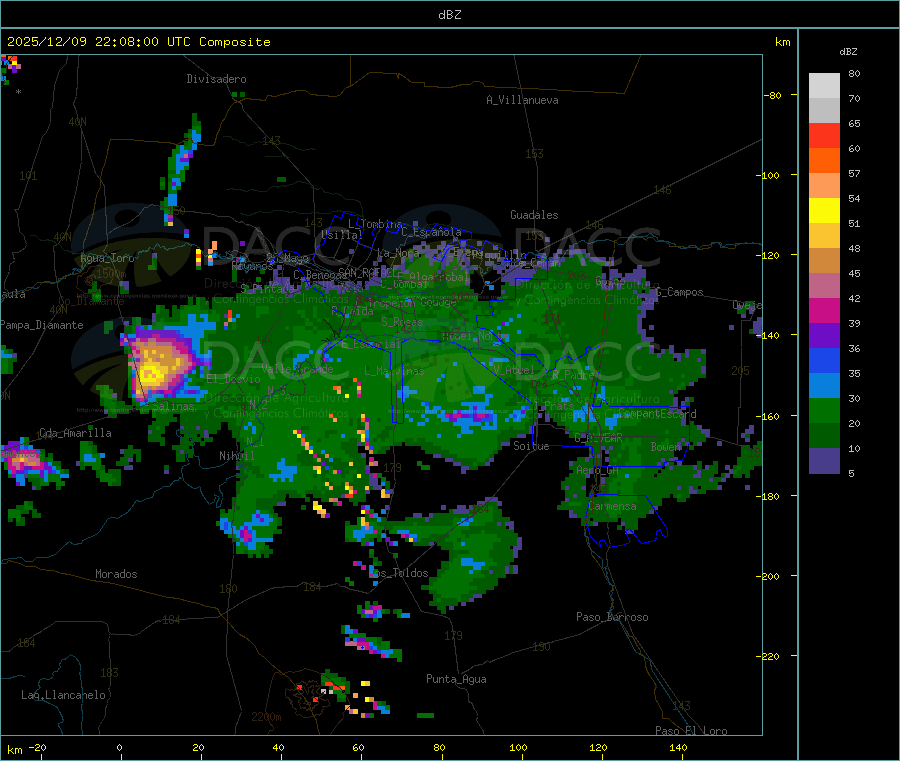Click the red 60–65 dBZ legend swatch
The image size is (900, 761).
[824, 135]
